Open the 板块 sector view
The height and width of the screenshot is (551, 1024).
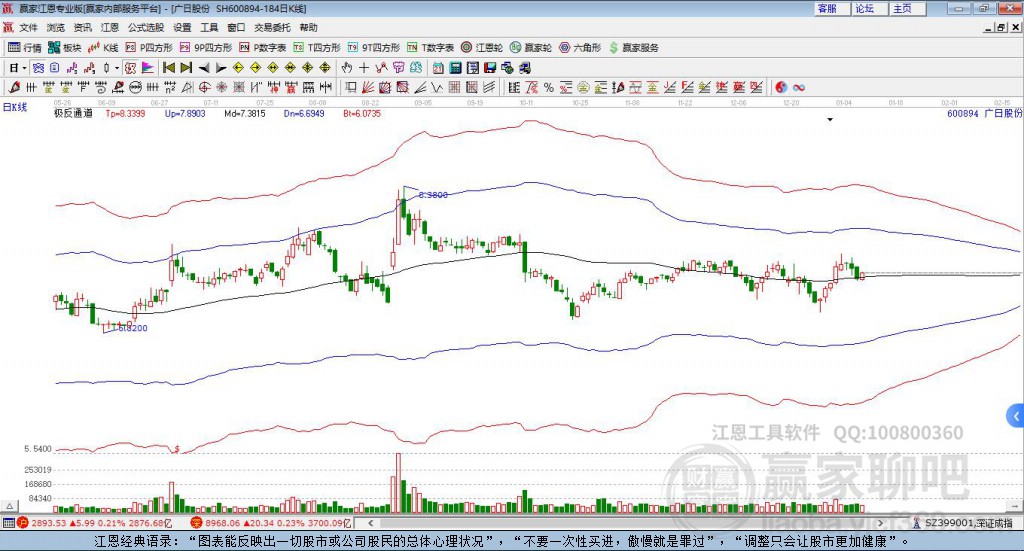(x=64, y=48)
